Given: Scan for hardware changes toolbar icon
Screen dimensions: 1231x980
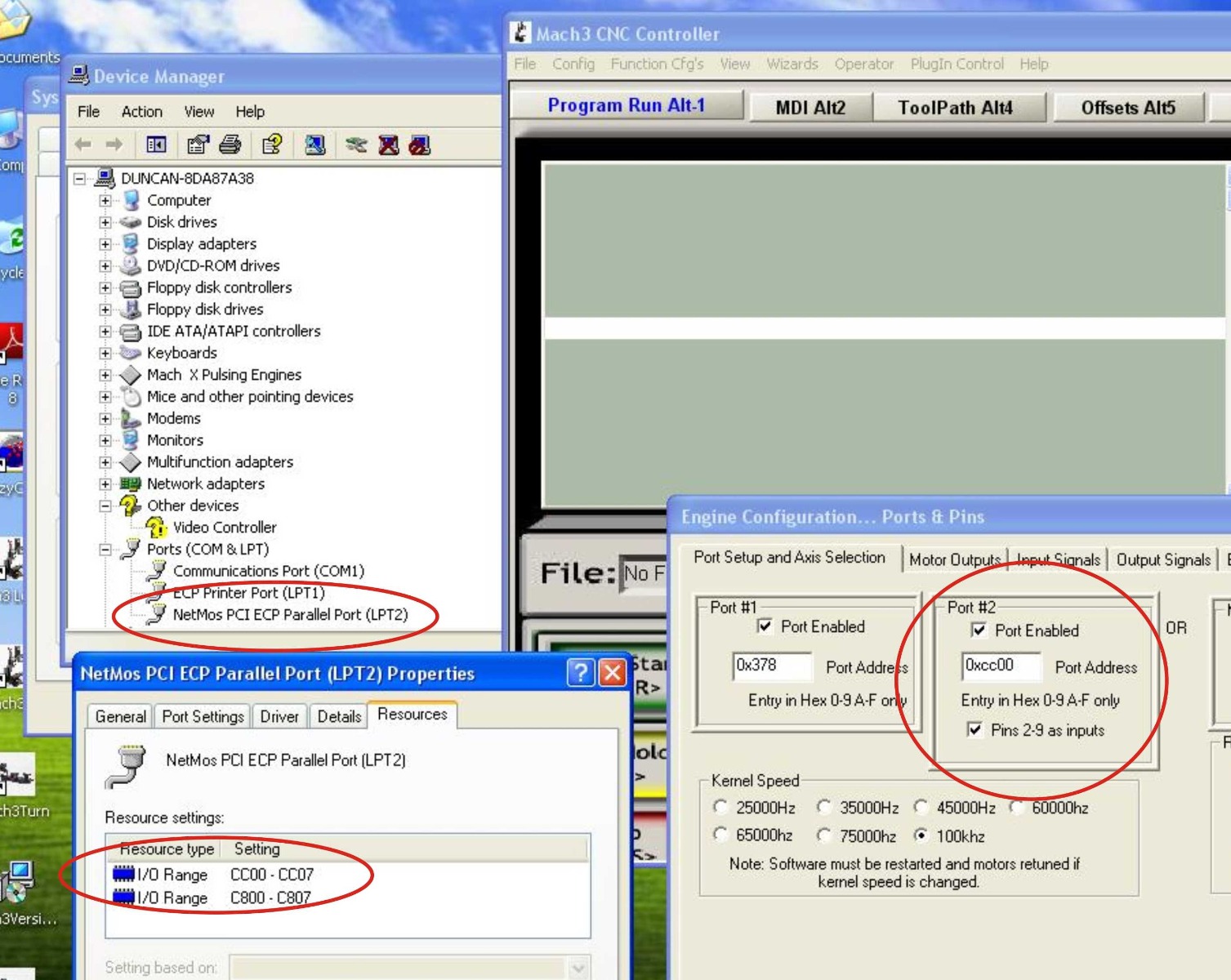Looking at the screenshot, I should pyautogui.click(x=314, y=145).
